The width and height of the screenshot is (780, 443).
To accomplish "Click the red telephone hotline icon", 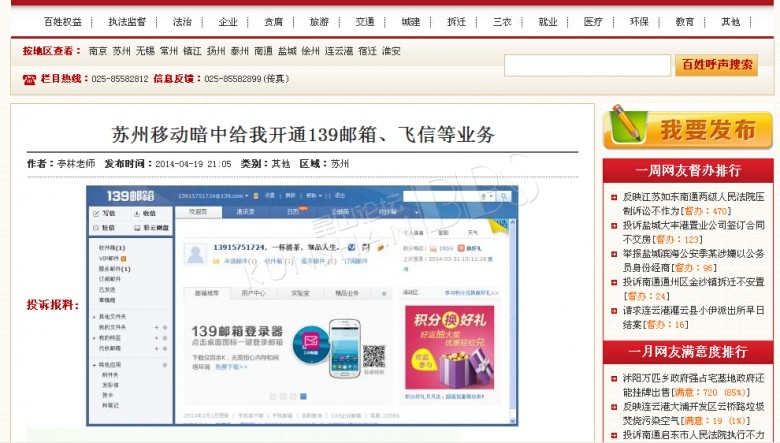I will pos(29,78).
